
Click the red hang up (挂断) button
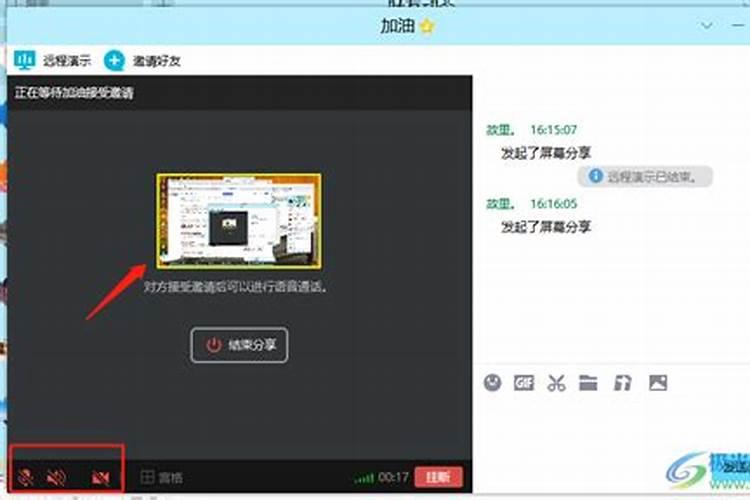coord(438,477)
